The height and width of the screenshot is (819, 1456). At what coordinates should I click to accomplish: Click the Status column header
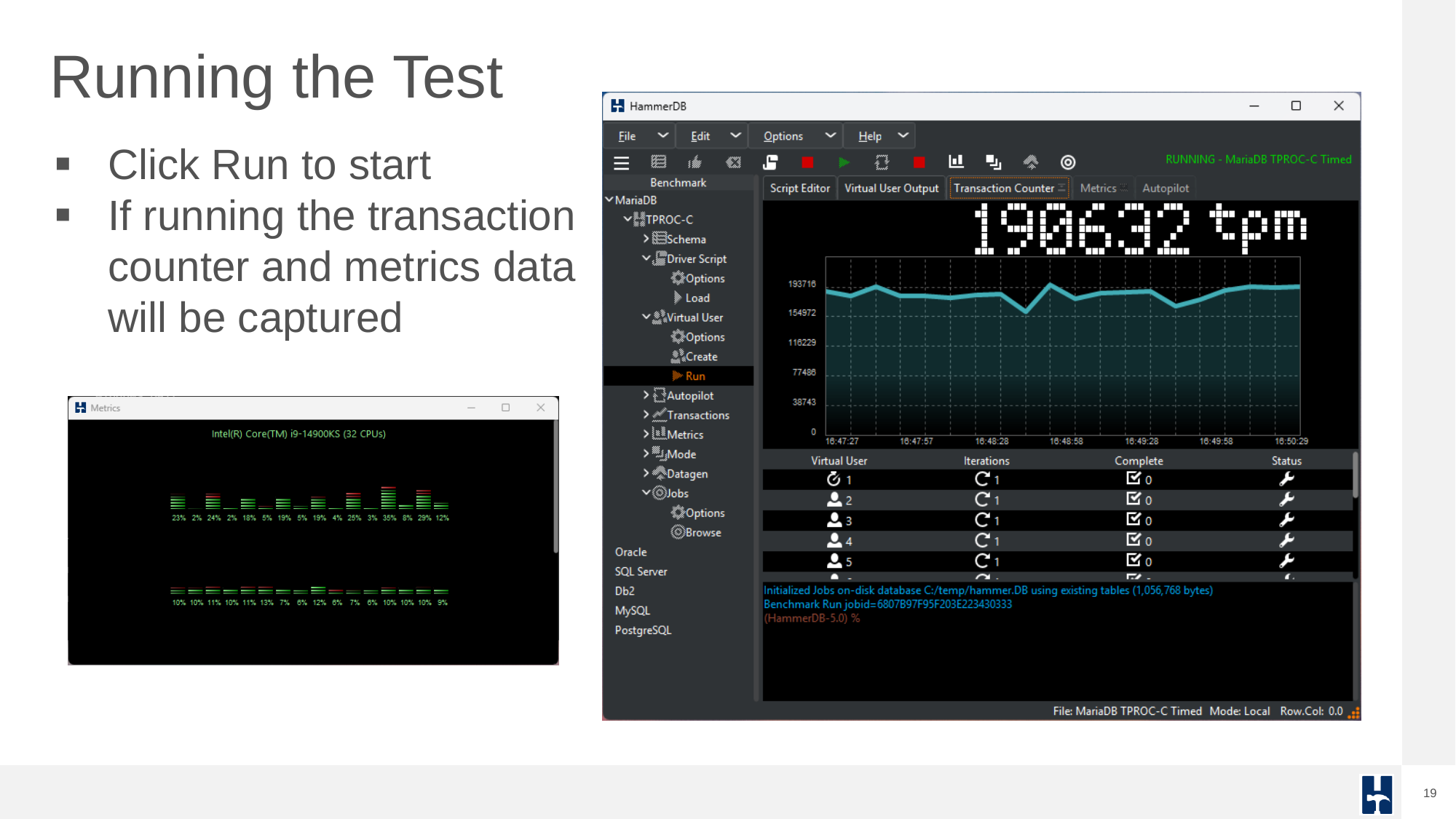1286,461
